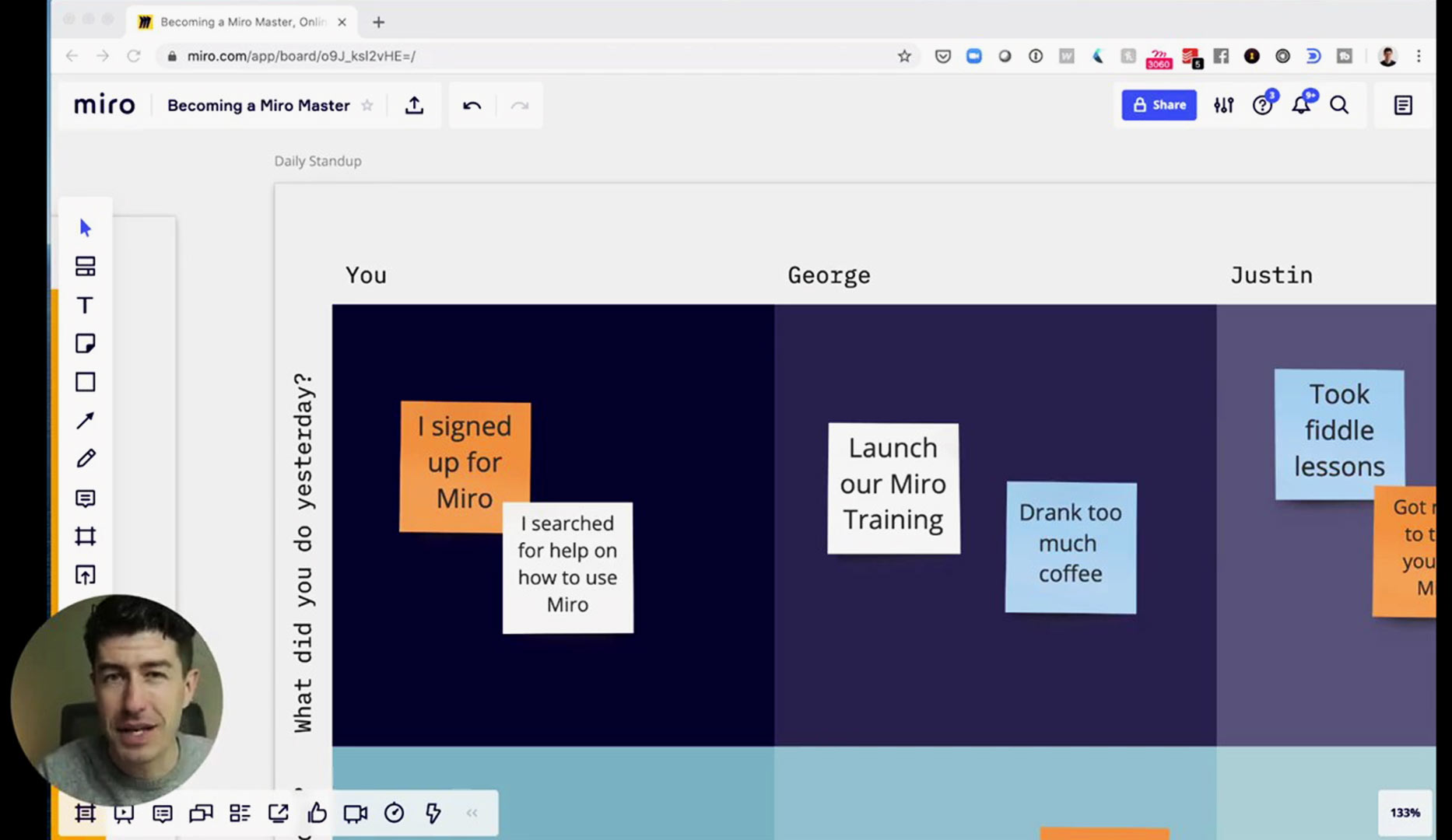
Task: Select the Frame tool in left toolbar
Action: click(x=86, y=536)
